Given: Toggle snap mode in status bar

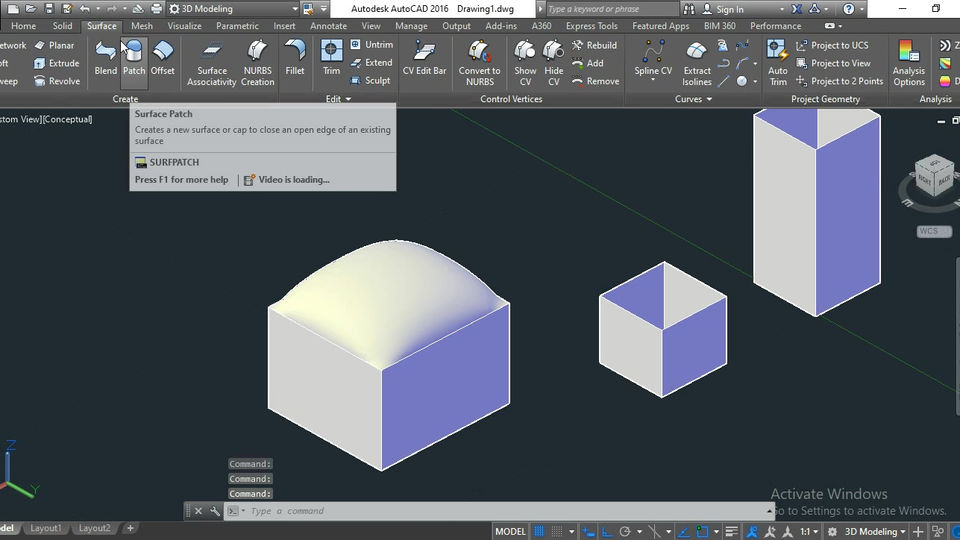Looking at the screenshot, I should click(x=557, y=531).
